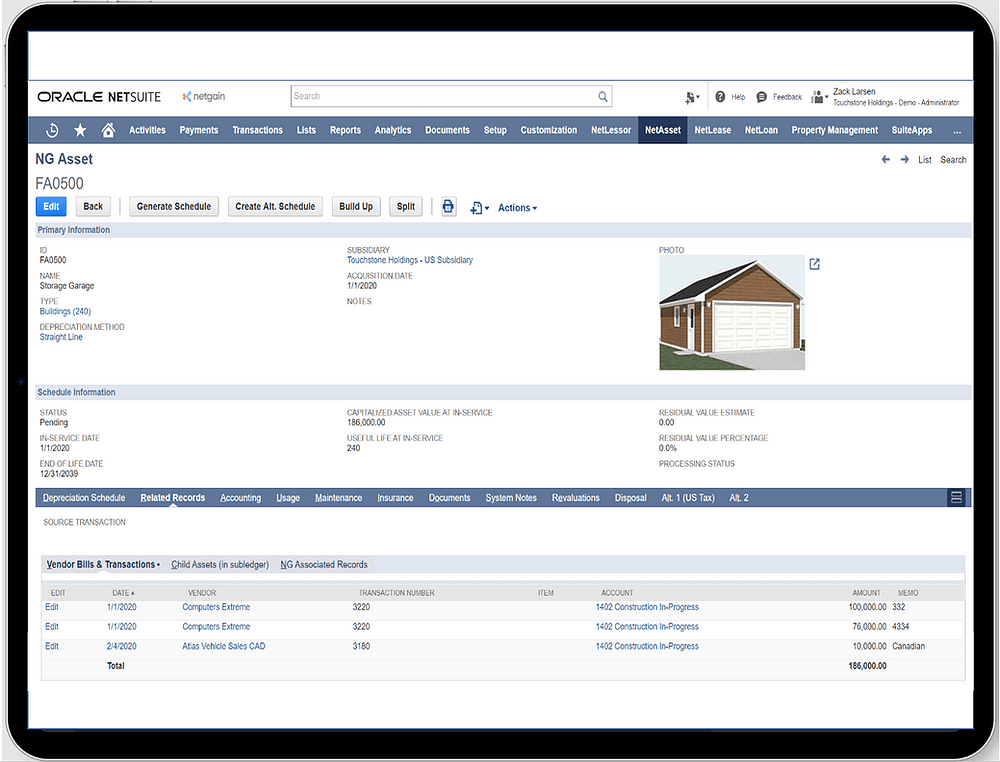Screen dimensions: 1000x762
Task: Expand the more menu ellipsis
Action: pos(957,130)
